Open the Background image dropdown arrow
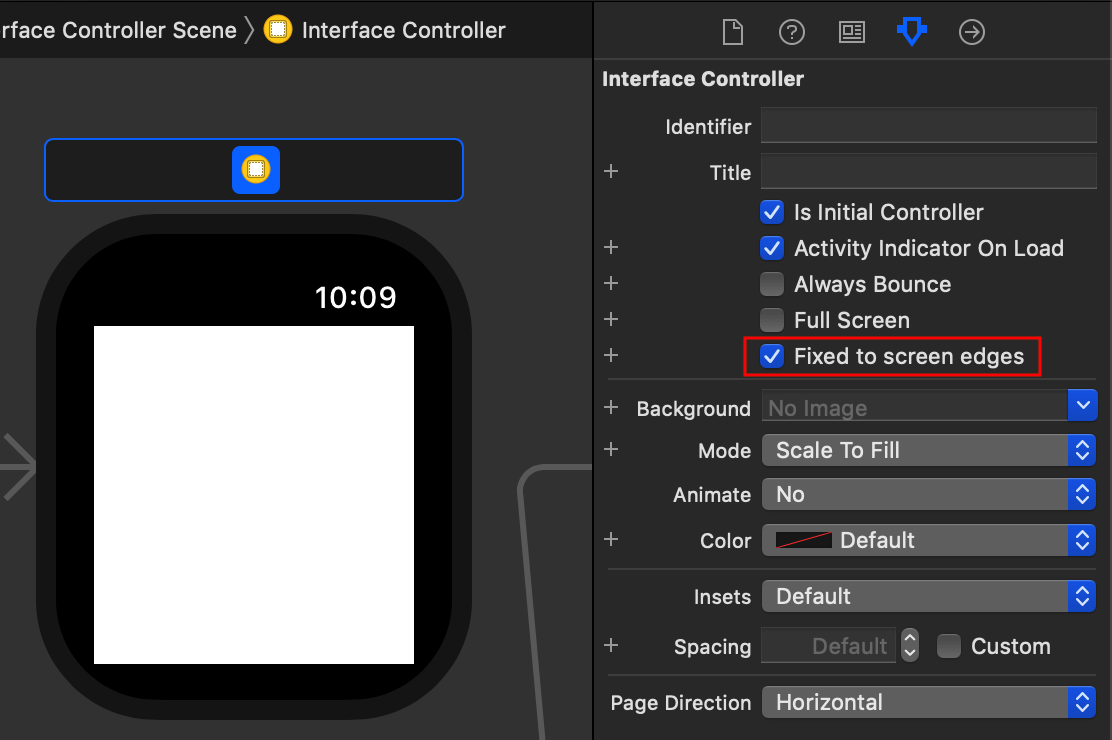Screen dimensions: 1112x740 point(1082,405)
